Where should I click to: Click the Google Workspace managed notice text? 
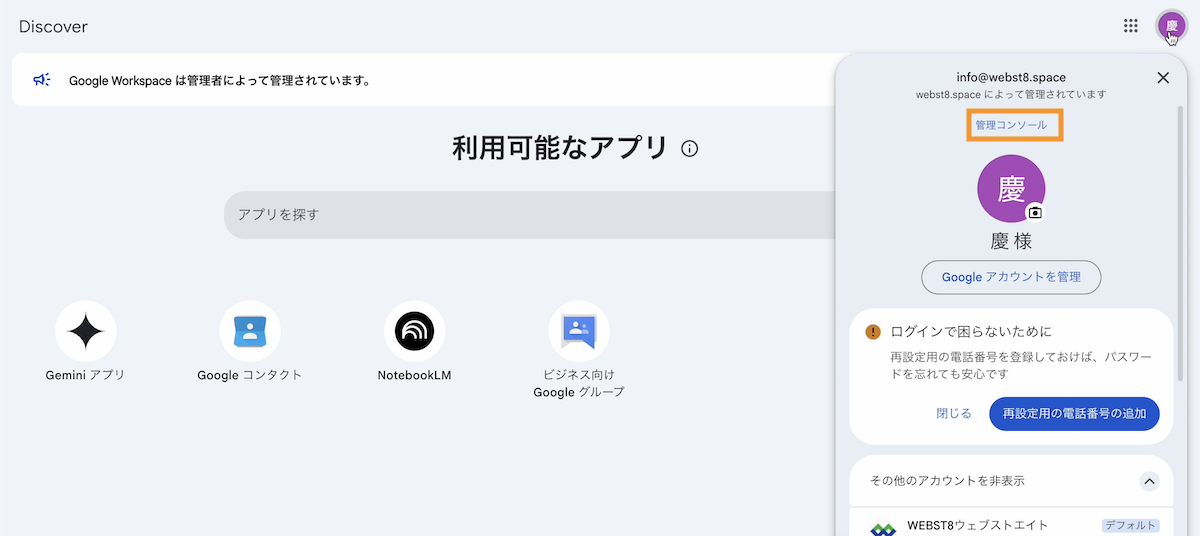(219, 80)
